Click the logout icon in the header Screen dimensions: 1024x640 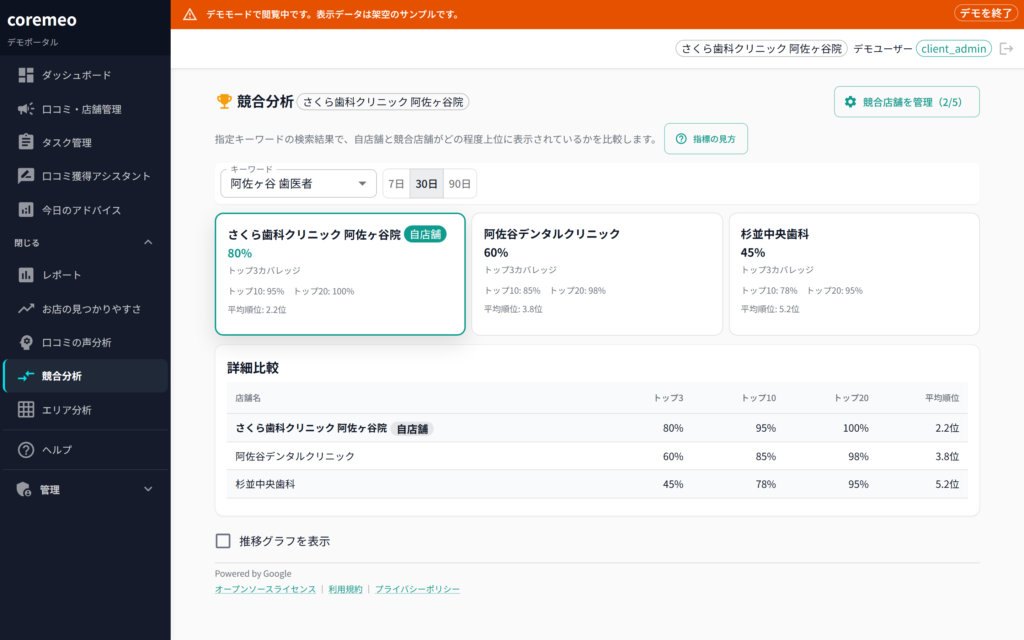coord(1006,49)
